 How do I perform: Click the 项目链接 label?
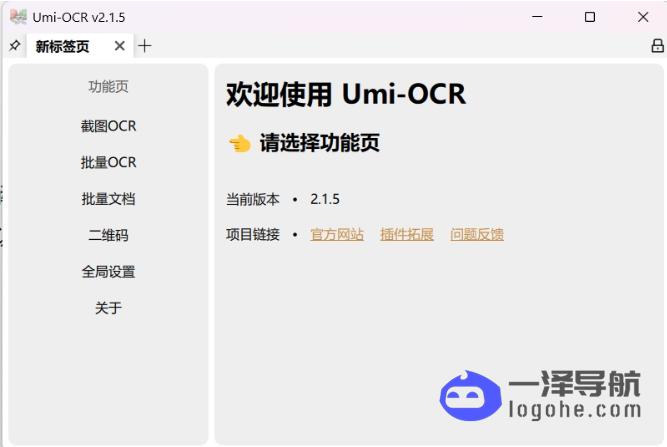253,234
